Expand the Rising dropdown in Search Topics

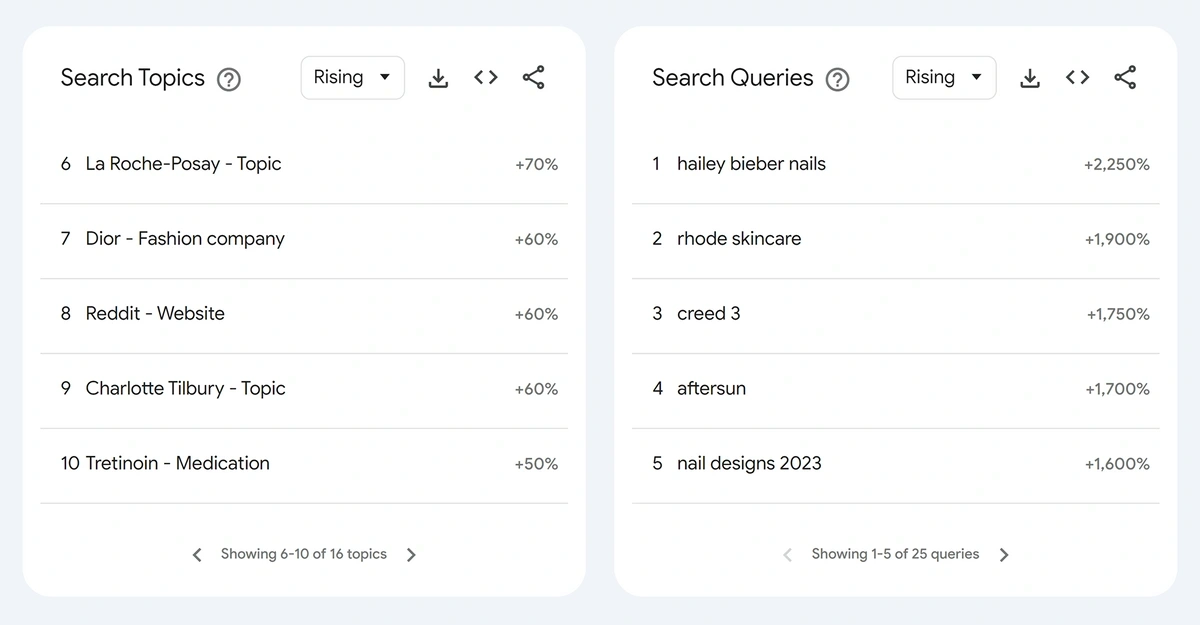tap(353, 78)
